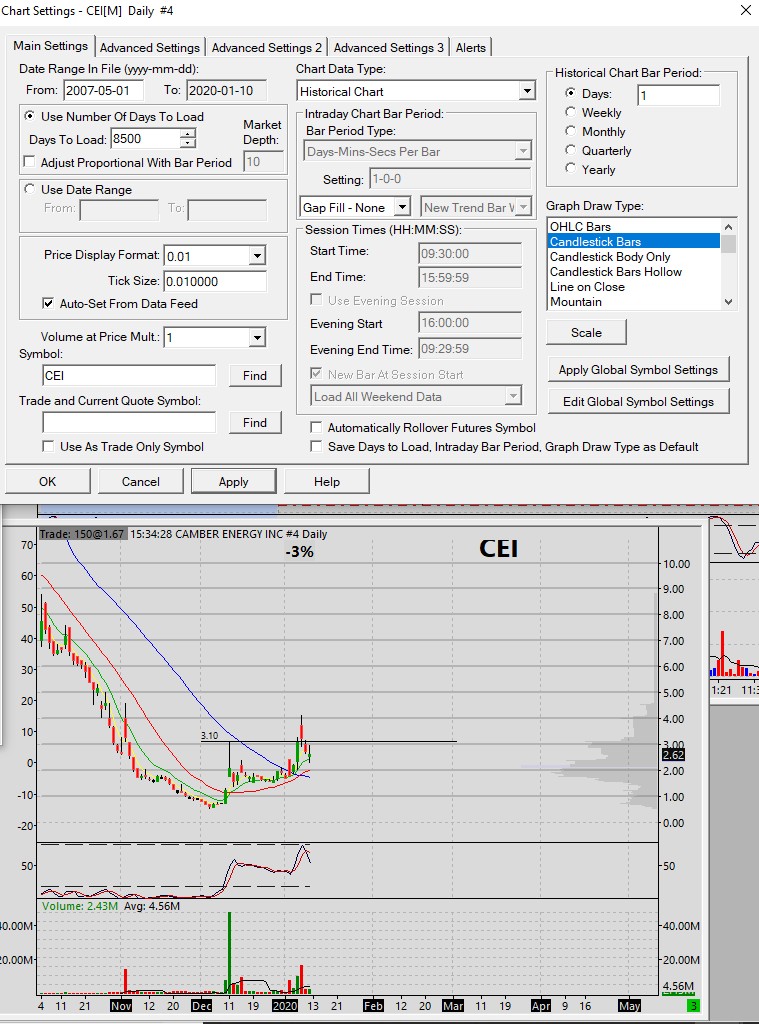The width and height of the screenshot is (759, 1024).
Task: Click the Days bar period value field
Action: [x=678, y=95]
